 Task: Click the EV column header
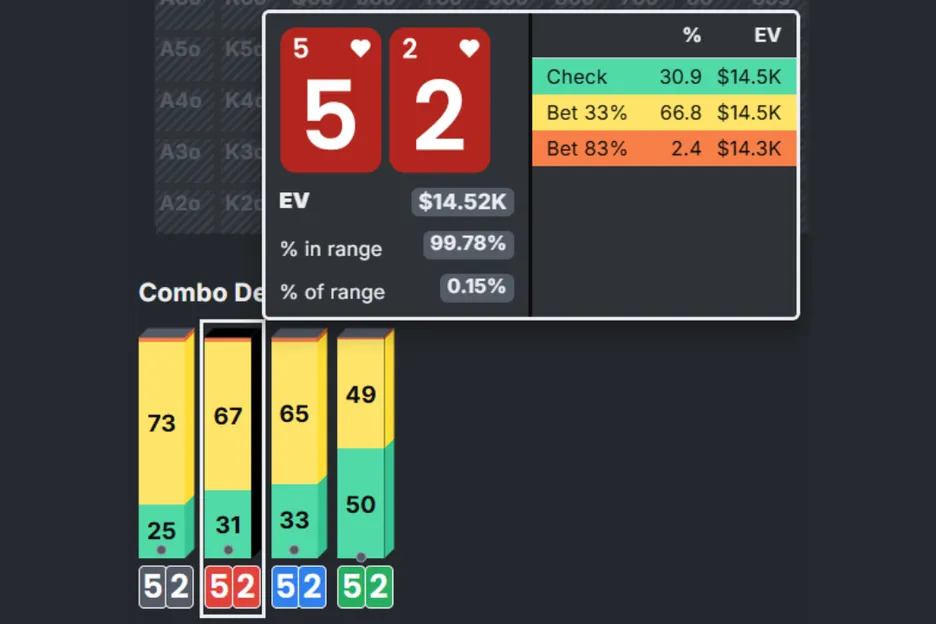(x=767, y=36)
